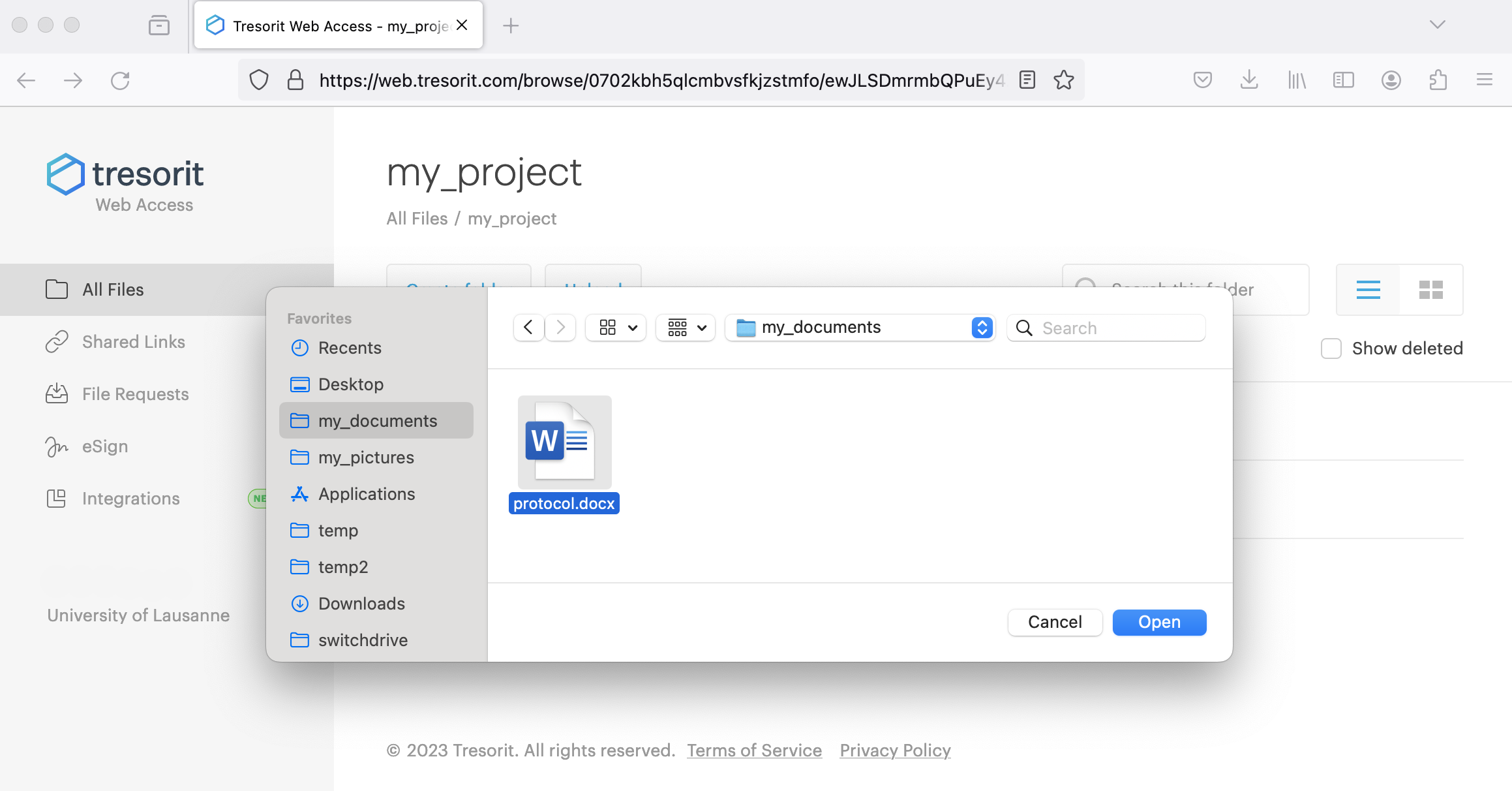The width and height of the screenshot is (1512, 791).
Task: Click the Tresorit logo icon
Action: point(66,174)
